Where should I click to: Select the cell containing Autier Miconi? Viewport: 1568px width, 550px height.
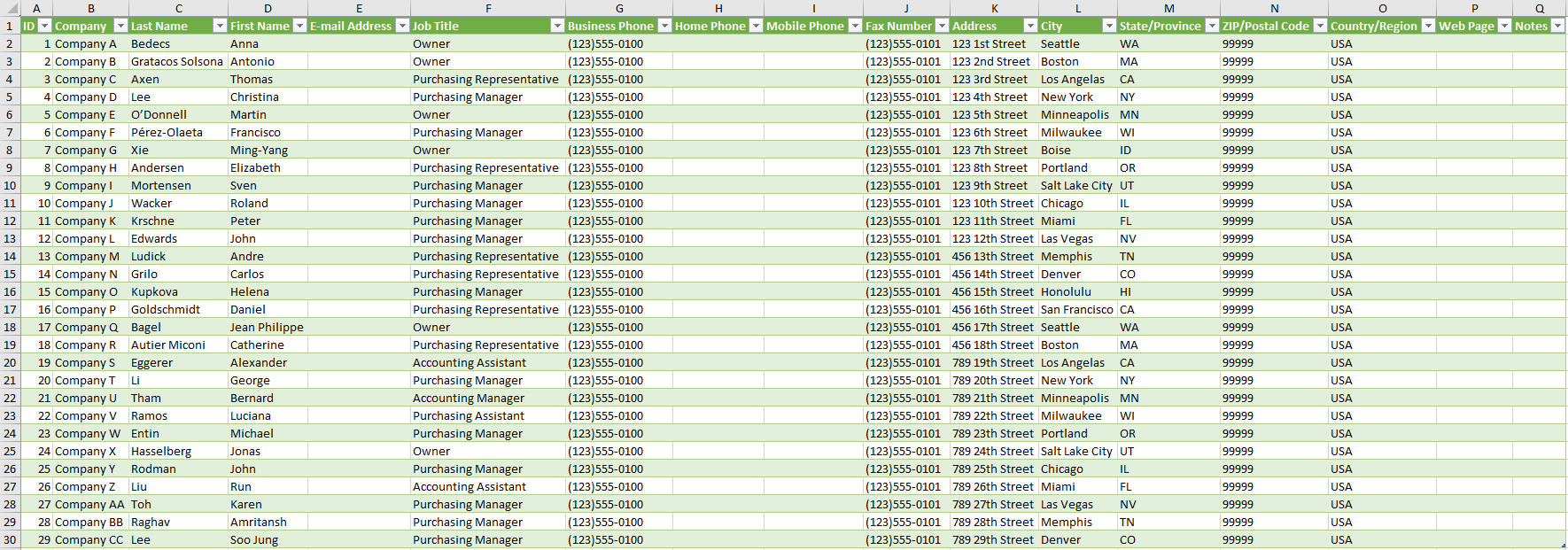[x=179, y=345]
